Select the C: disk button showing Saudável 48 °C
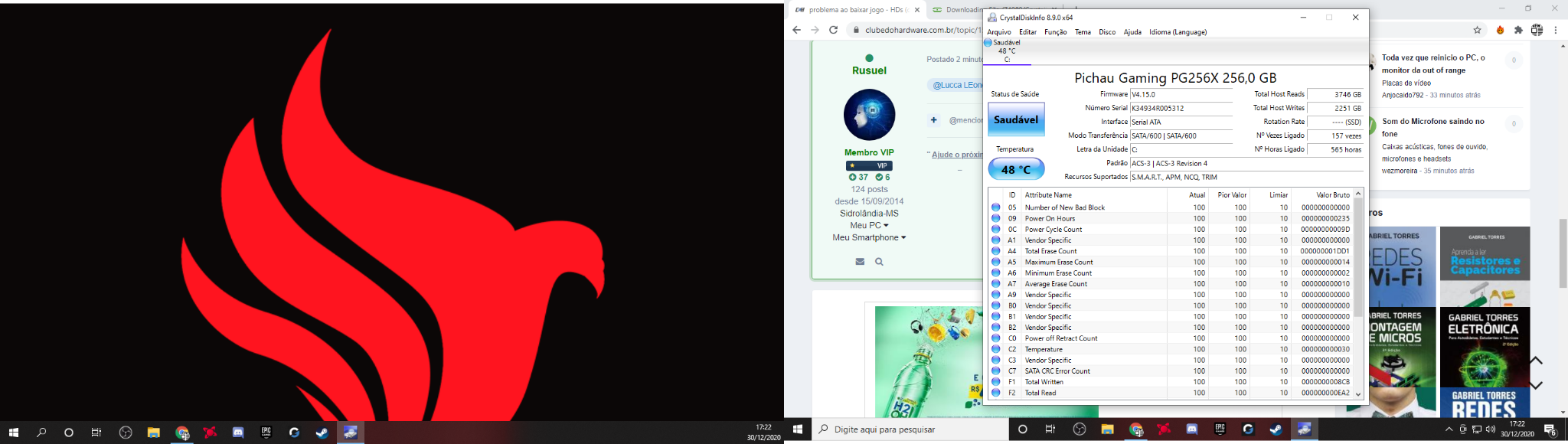The width and height of the screenshot is (1568, 444). pyautogui.click(x=1007, y=51)
